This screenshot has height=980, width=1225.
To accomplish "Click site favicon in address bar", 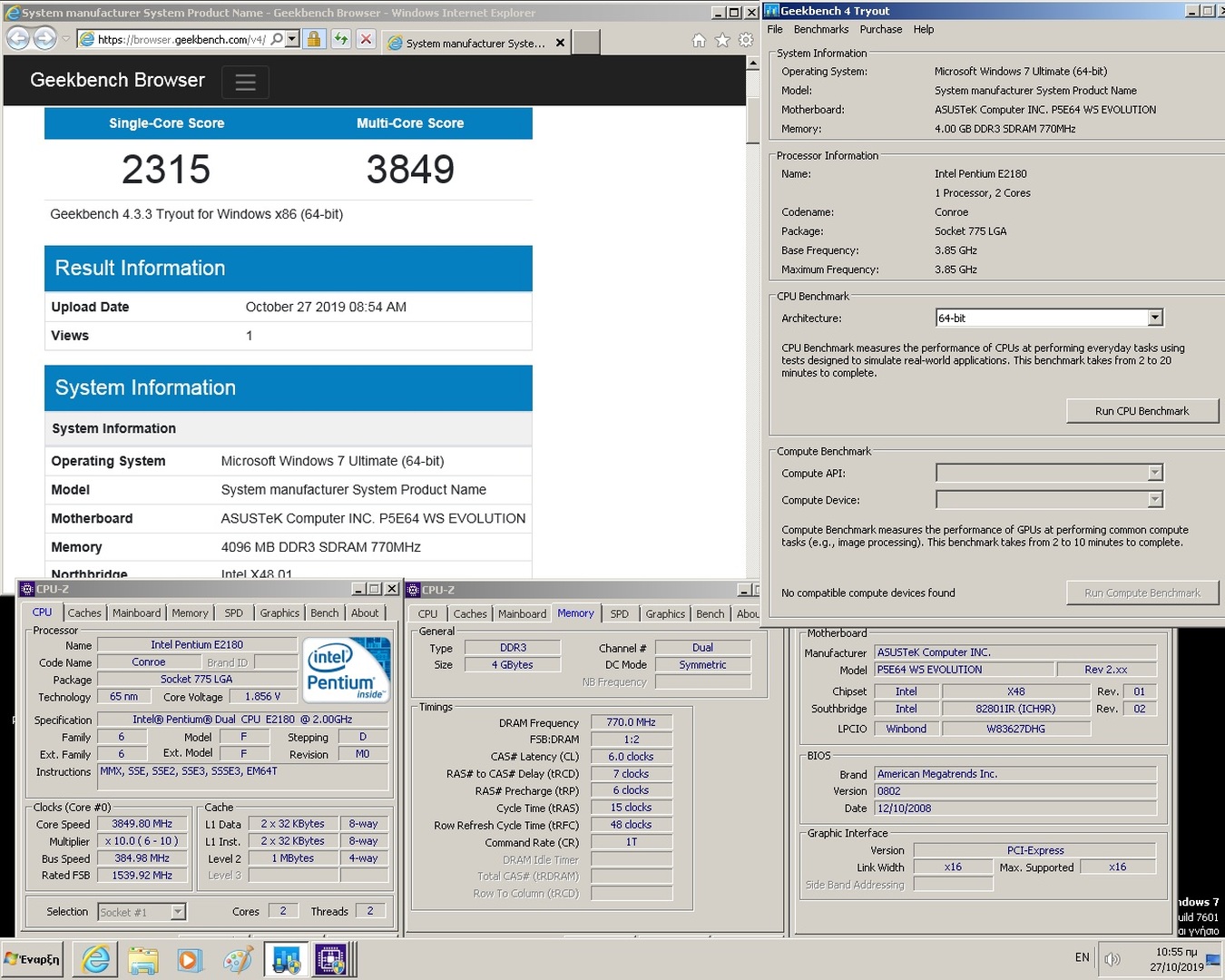I will point(86,39).
